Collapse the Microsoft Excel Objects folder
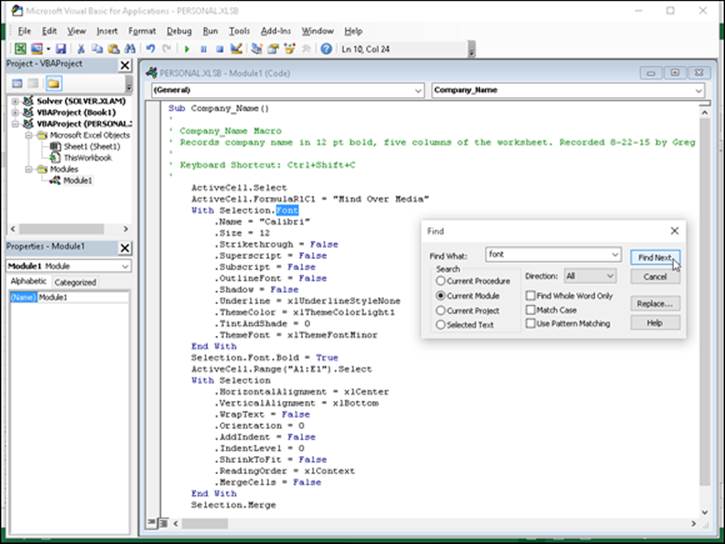This screenshot has width=725, height=544. click(29, 135)
